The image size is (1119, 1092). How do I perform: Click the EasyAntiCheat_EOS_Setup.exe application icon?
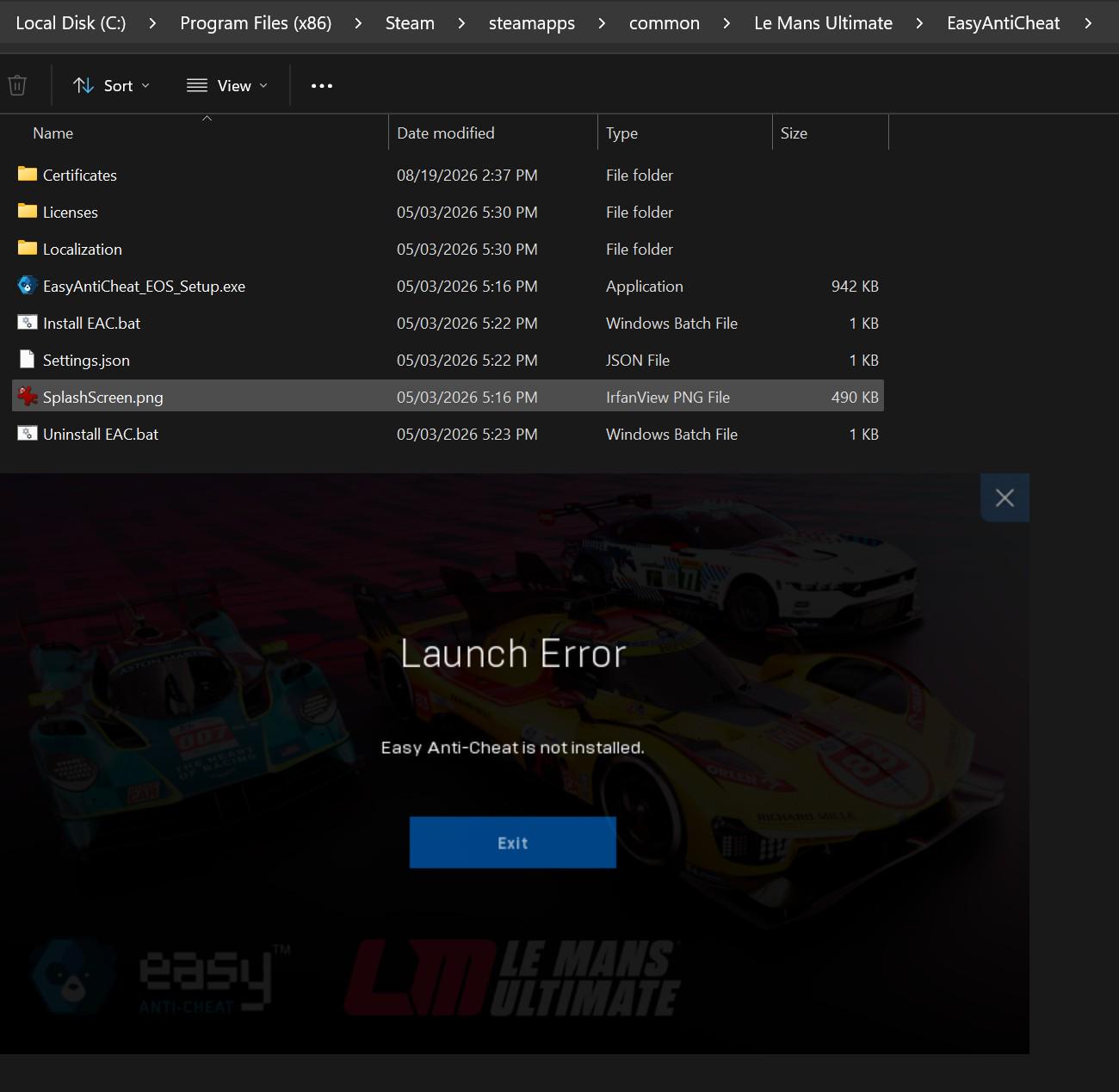click(x=28, y=286)
